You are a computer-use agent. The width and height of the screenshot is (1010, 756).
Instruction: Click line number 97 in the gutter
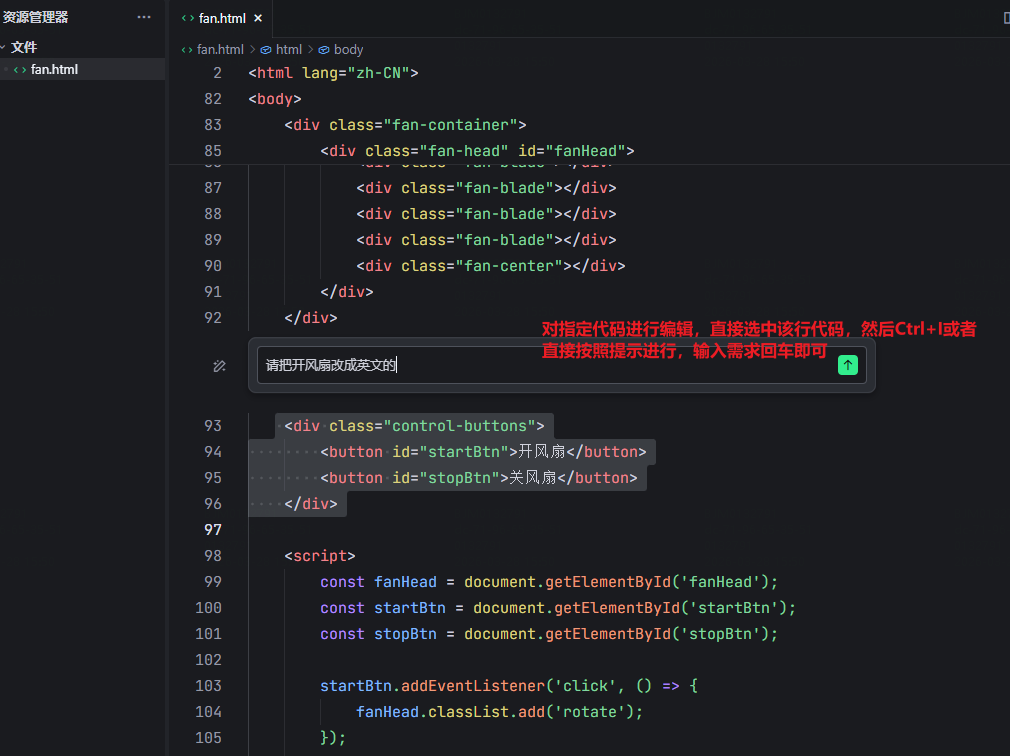(213, 529)
